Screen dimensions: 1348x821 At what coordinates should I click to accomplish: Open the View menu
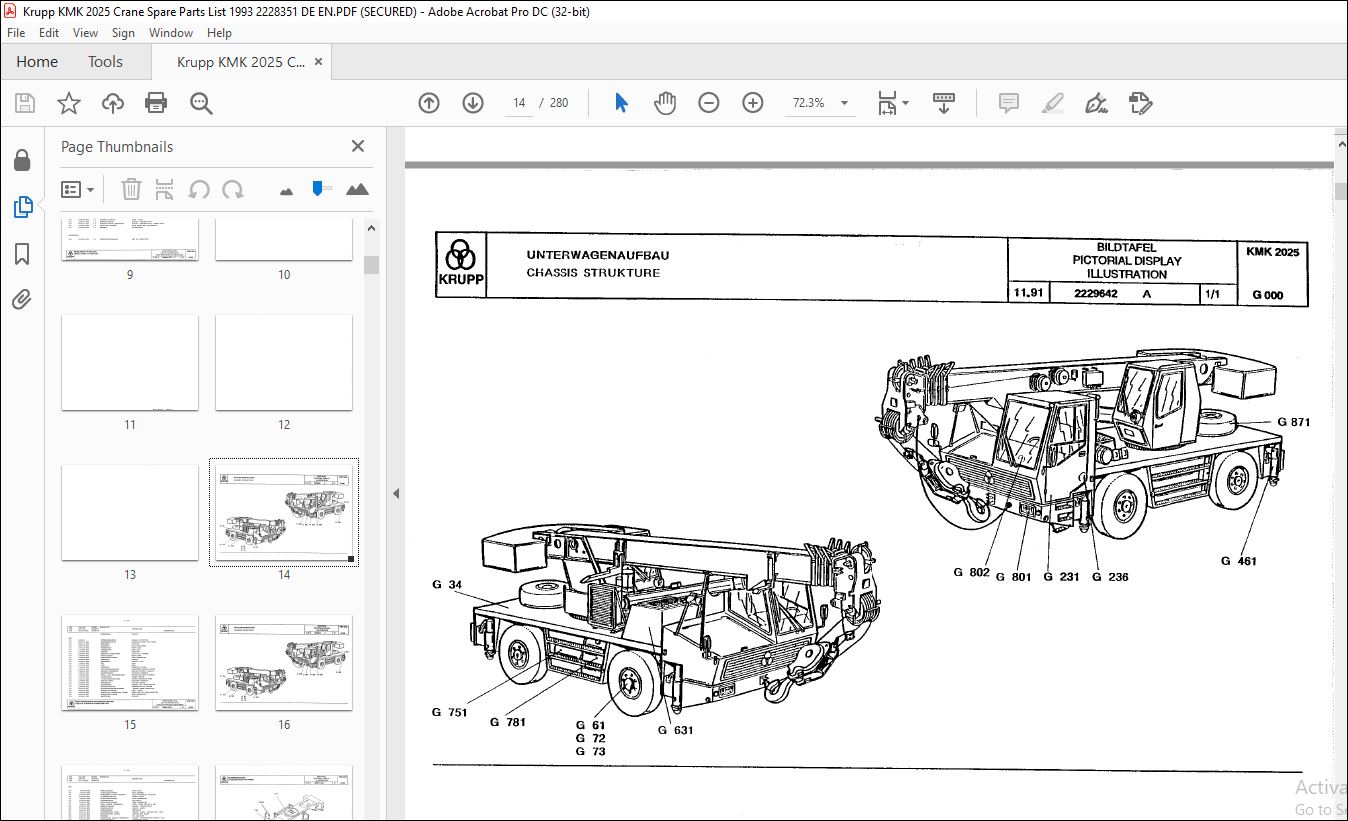point(85,33)
